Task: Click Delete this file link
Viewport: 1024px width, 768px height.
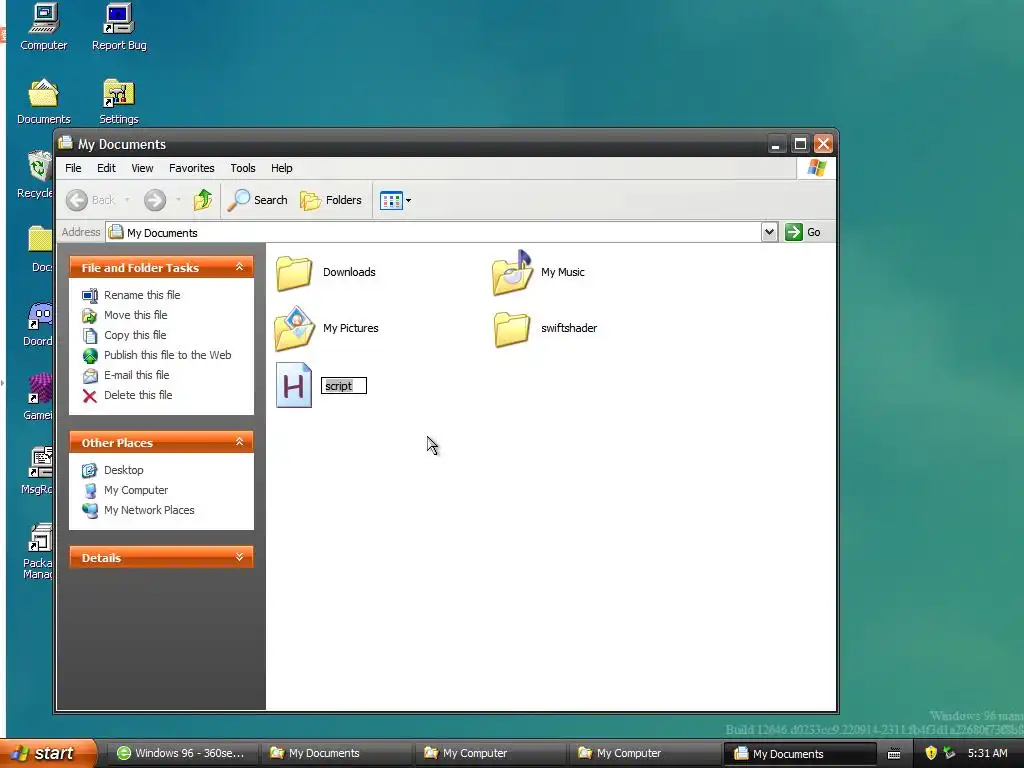Action: click(138, 395)
